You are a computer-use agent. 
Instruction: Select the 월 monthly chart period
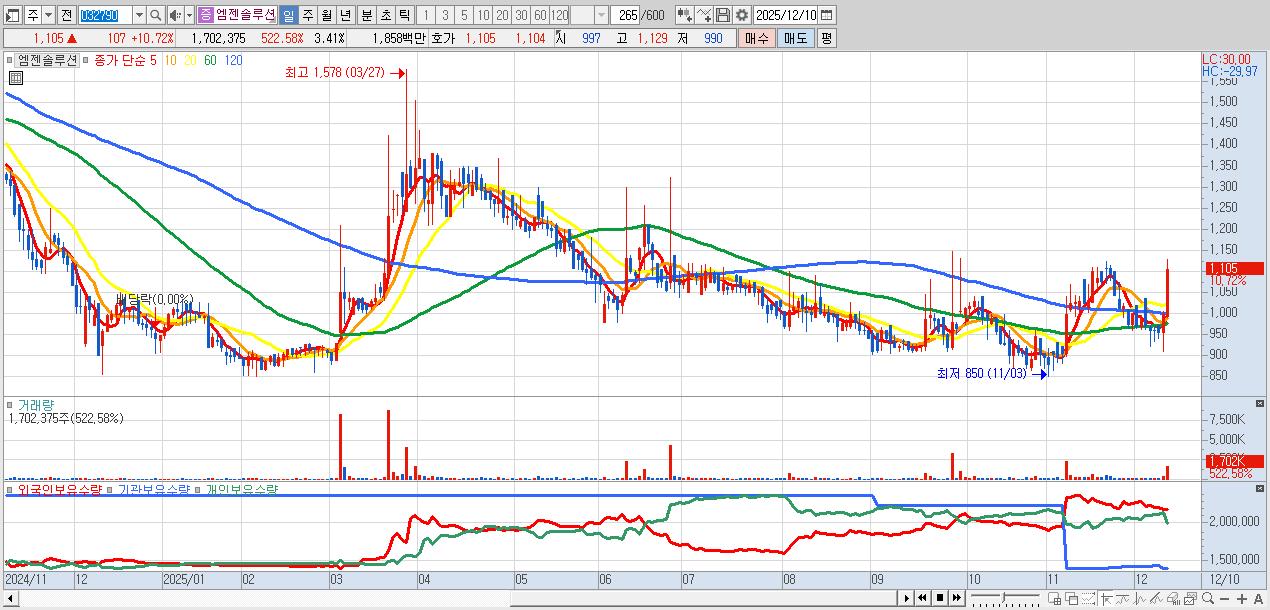(x=326, y=15)
